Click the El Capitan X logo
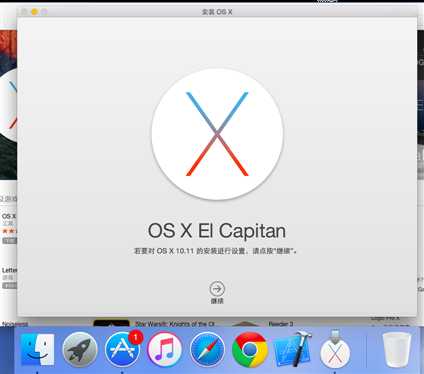Screen dimensions: 424x374 coord(217,134)
